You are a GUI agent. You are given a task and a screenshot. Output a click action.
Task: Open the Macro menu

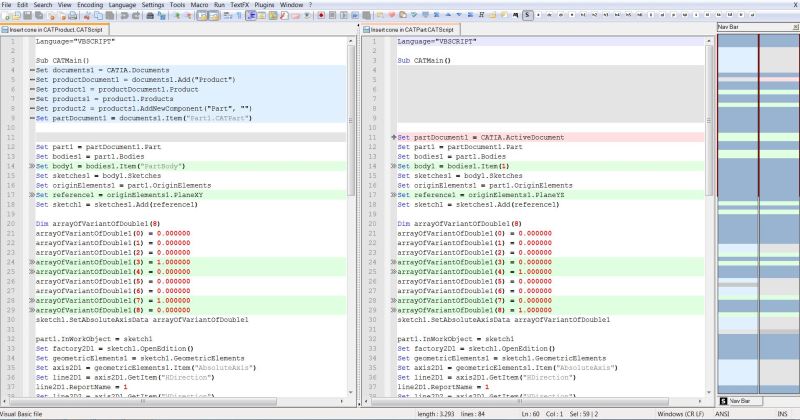click(199, 5)
